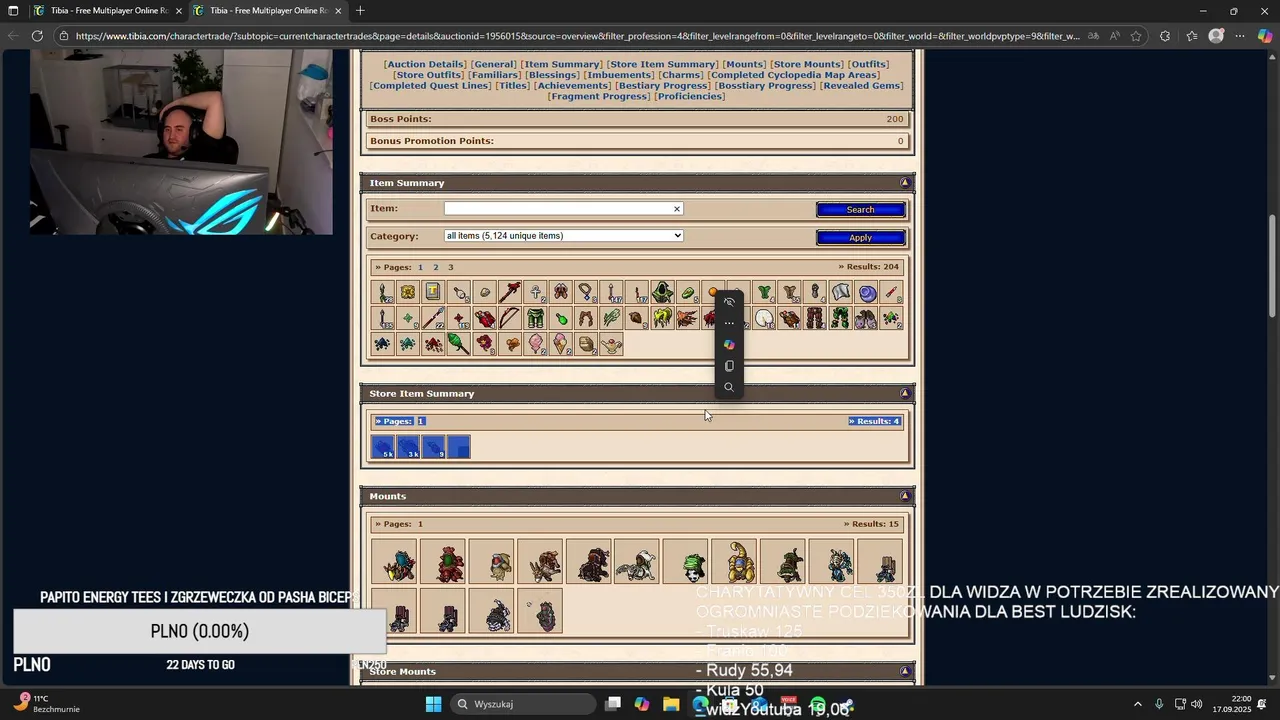This screenshot has width=1280, height=720.
Task: Select the golden oil lamp item
Action: point(611,345)
